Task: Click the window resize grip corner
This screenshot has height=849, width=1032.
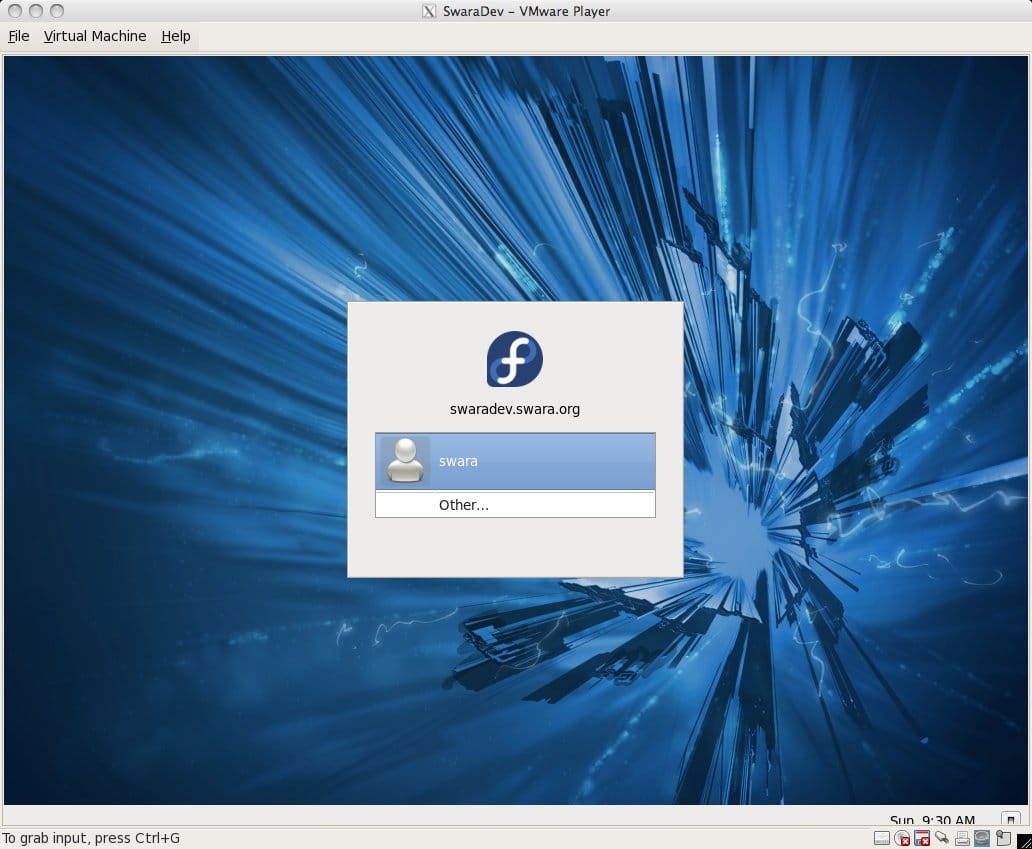Action: click(1024, 841)
